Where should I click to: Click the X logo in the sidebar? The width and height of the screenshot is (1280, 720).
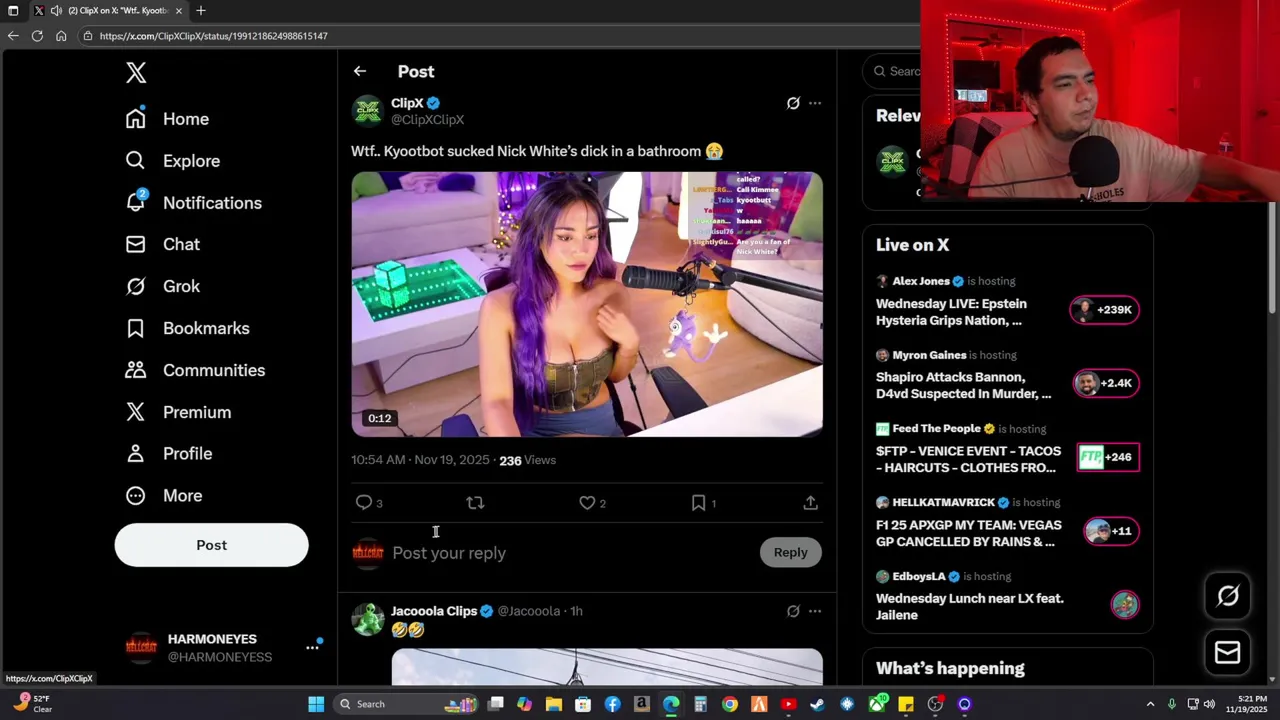pos(136,72)
